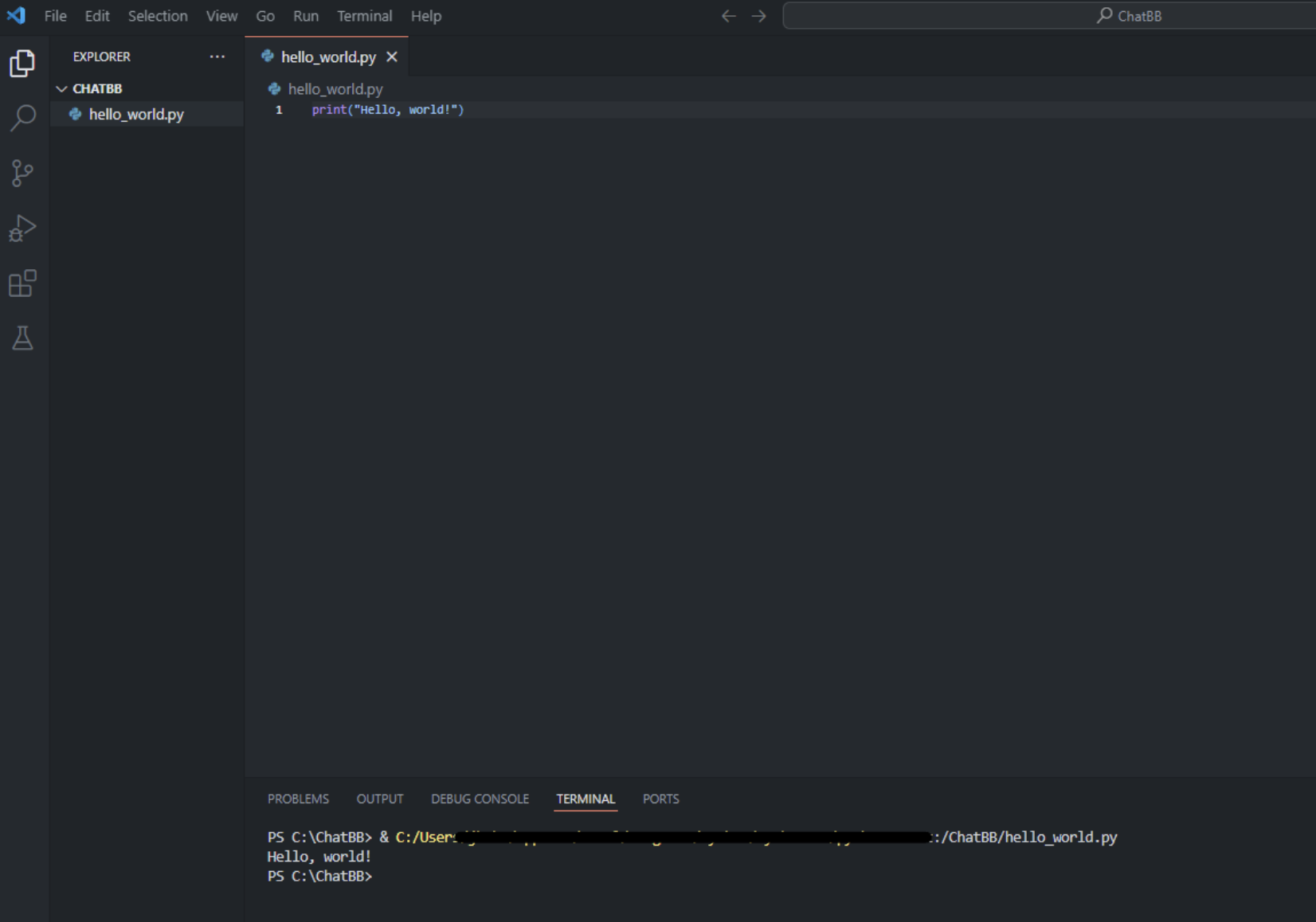Screen dimensions: 1316x922
Task: Open the Selection menu
Action: click(158, 16)
